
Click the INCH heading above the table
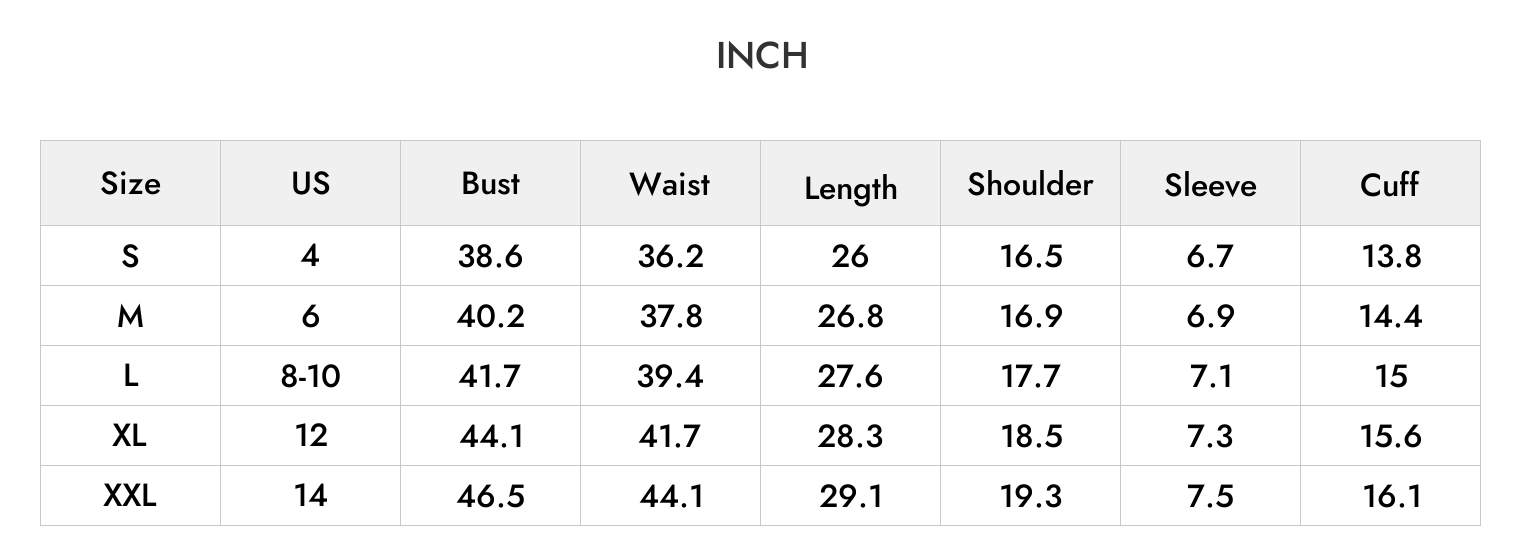(x=761, y=56)
